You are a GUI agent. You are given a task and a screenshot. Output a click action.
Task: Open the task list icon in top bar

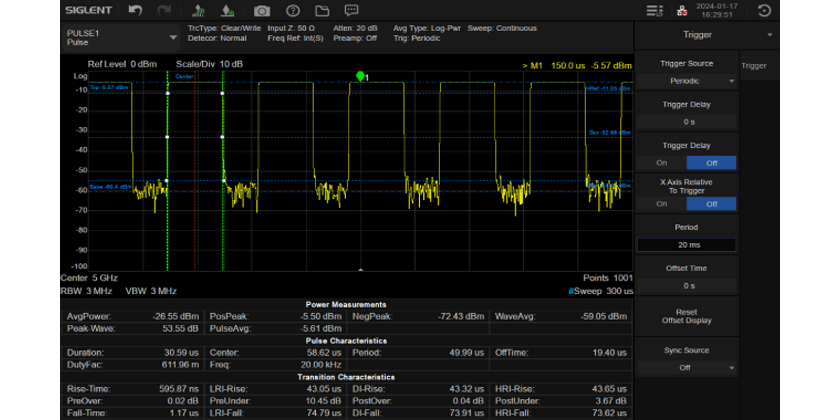tap(654, 11)
